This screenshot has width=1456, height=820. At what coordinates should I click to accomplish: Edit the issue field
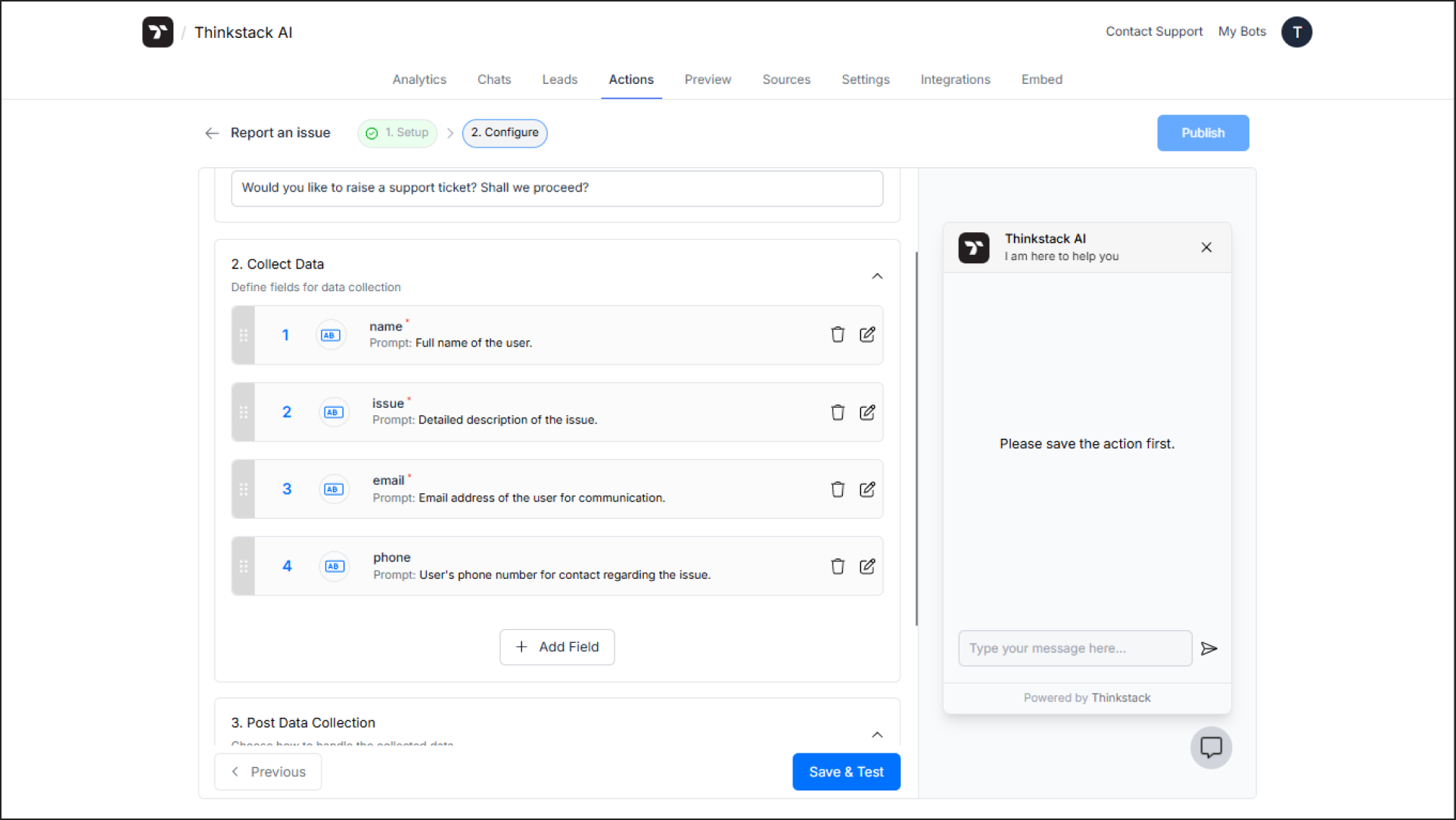click(x=867, y=412)
